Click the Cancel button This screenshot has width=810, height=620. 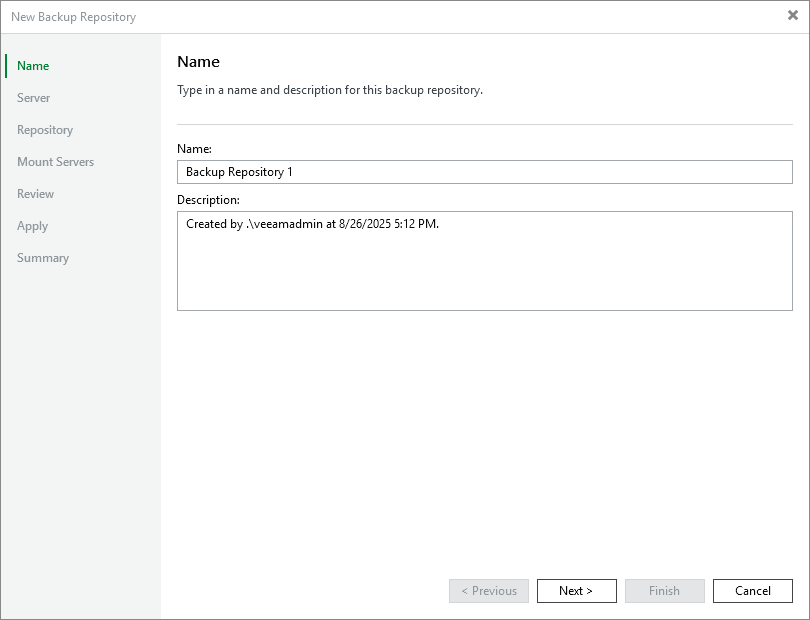752,591
